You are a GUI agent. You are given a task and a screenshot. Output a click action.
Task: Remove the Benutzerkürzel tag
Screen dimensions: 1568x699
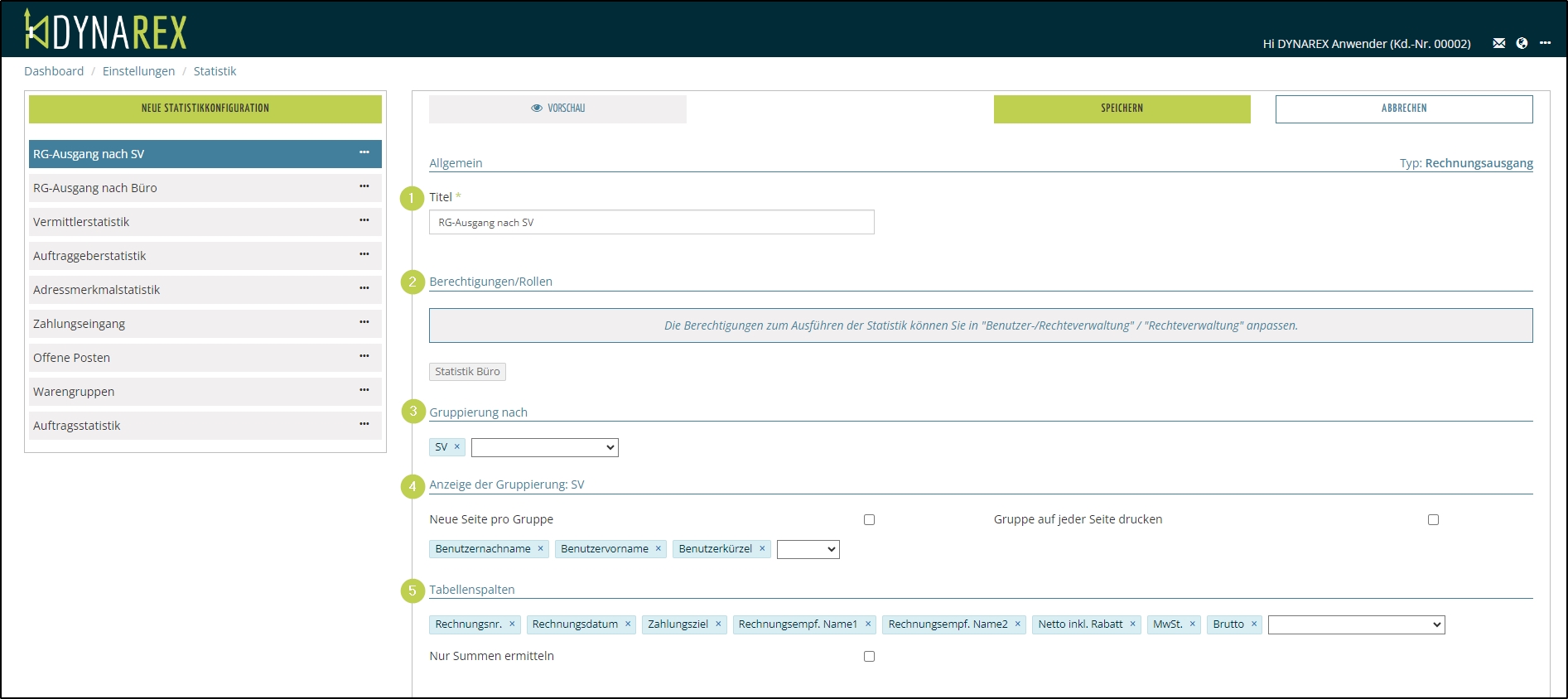[x=762, y=549]
